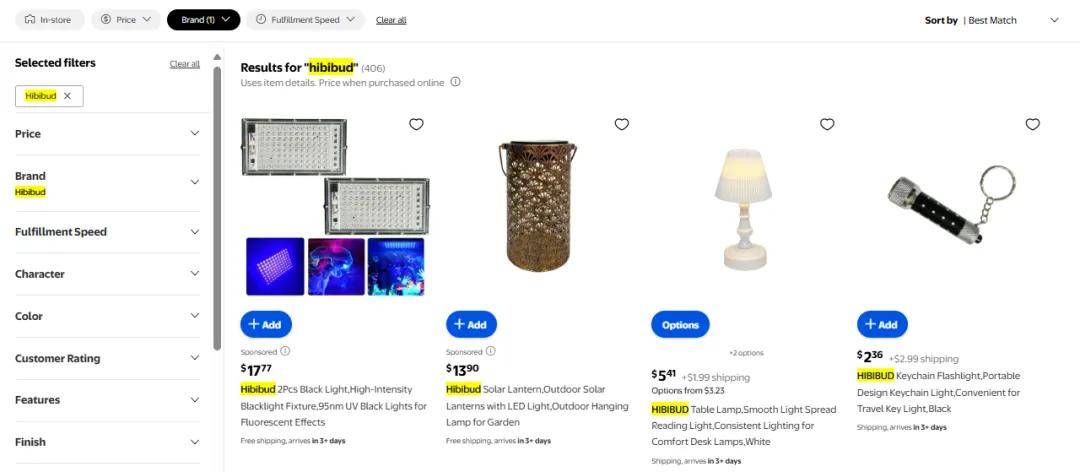Click heart icon on Solar Lantern
This screenshot has width=1080, height=472.
click(x=621, y=124)
